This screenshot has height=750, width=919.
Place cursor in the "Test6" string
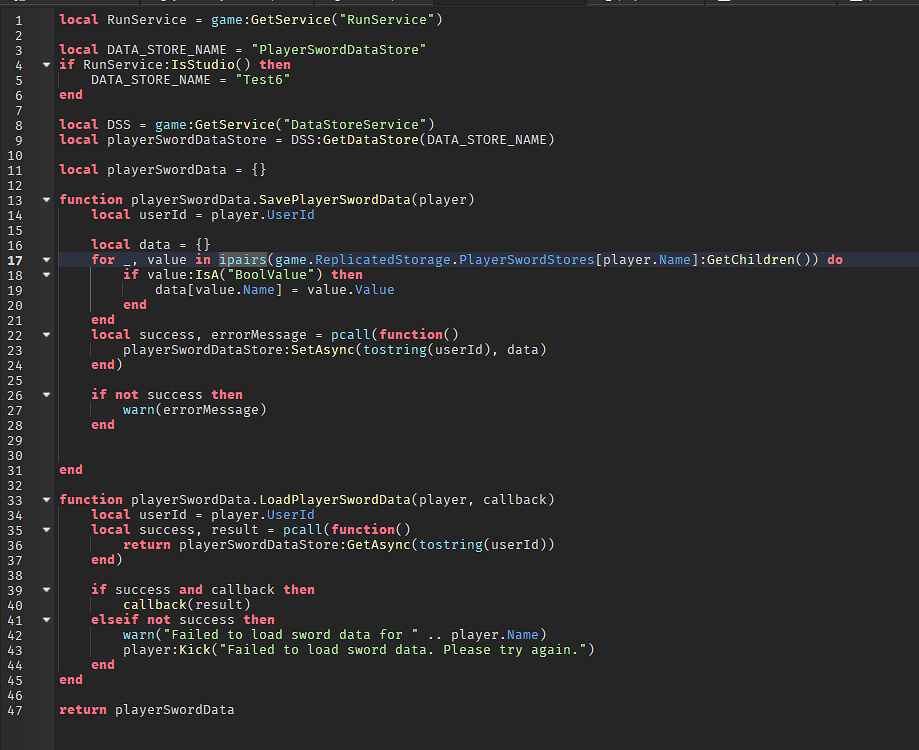263,80
